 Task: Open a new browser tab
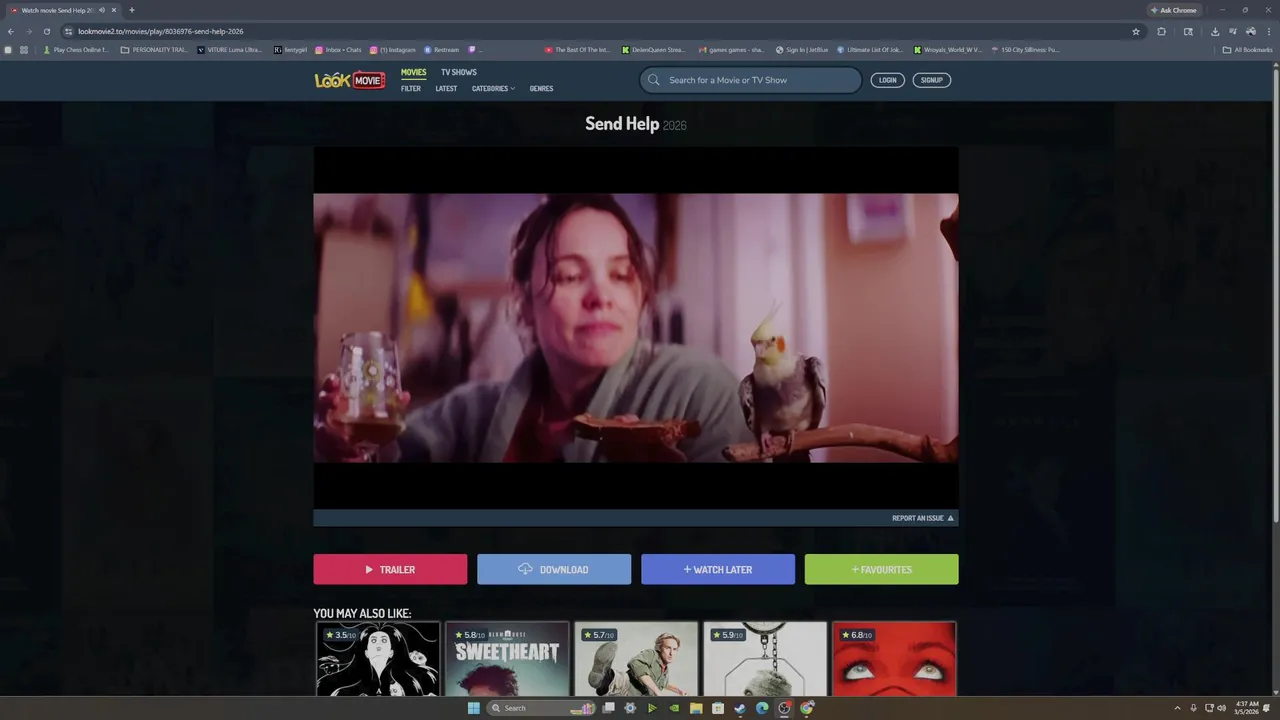point(131,10)
